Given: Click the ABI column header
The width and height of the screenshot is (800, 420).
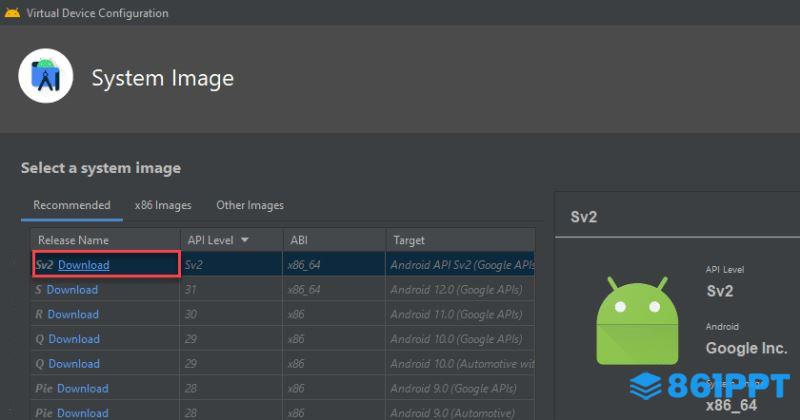Looking at the screenshot, I should coord(334,240).
